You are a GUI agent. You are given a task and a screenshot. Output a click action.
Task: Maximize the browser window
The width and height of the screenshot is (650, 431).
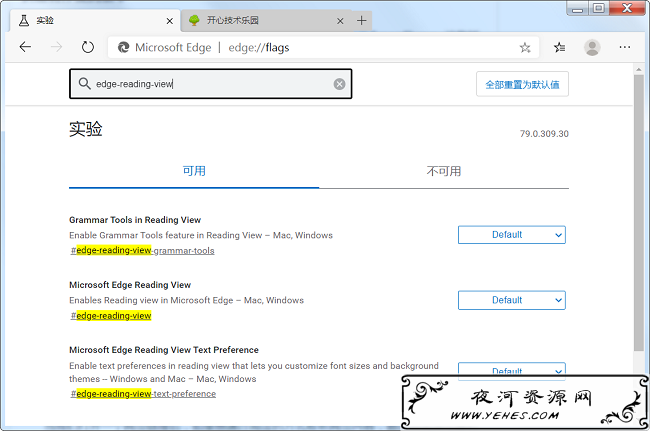(599, 9)
